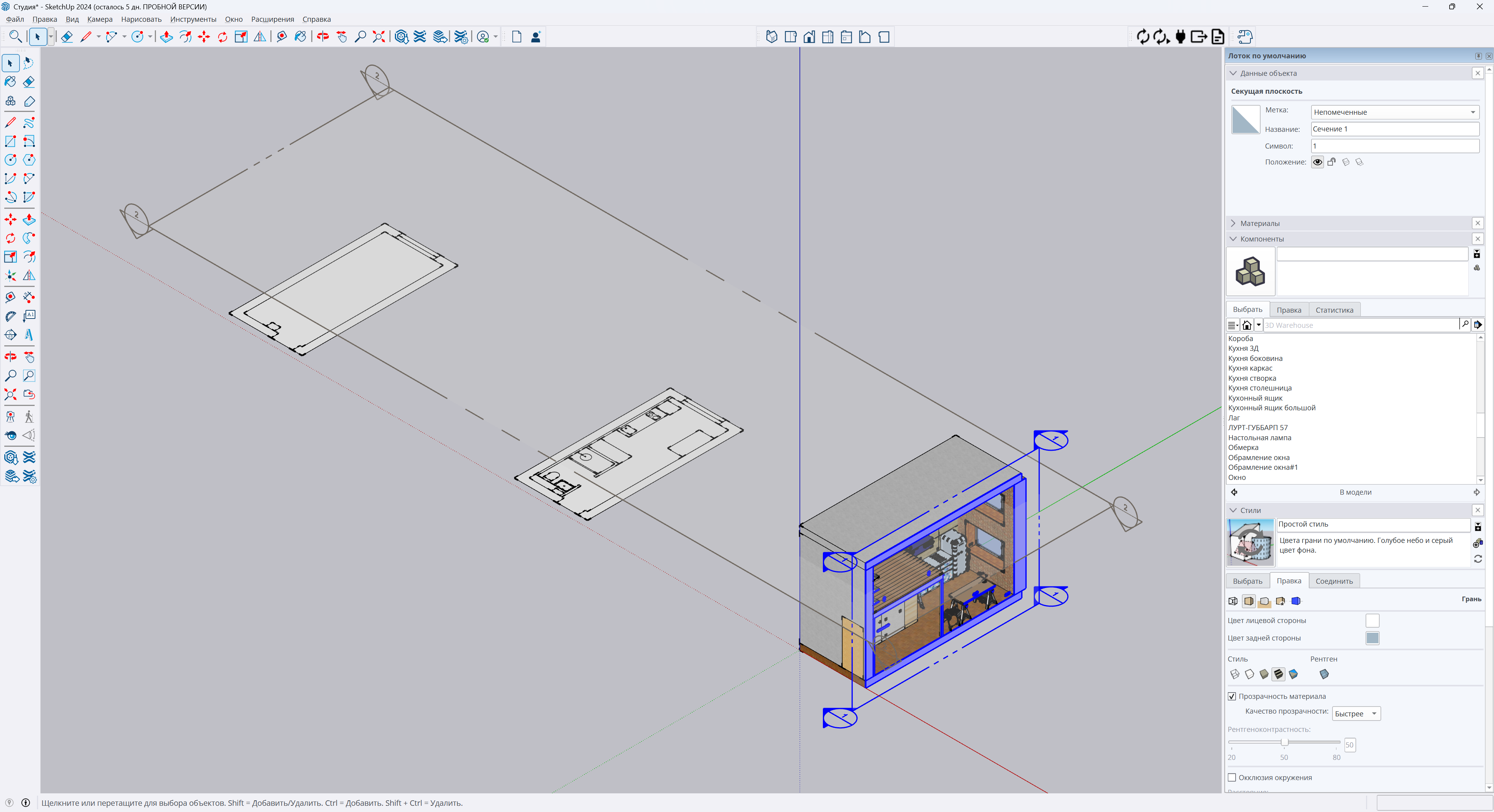Image resolution: width=1494 pixels, height=812 pixels.
Task: Select the Eraser tool in left toolbar
Action: (29, 82)
